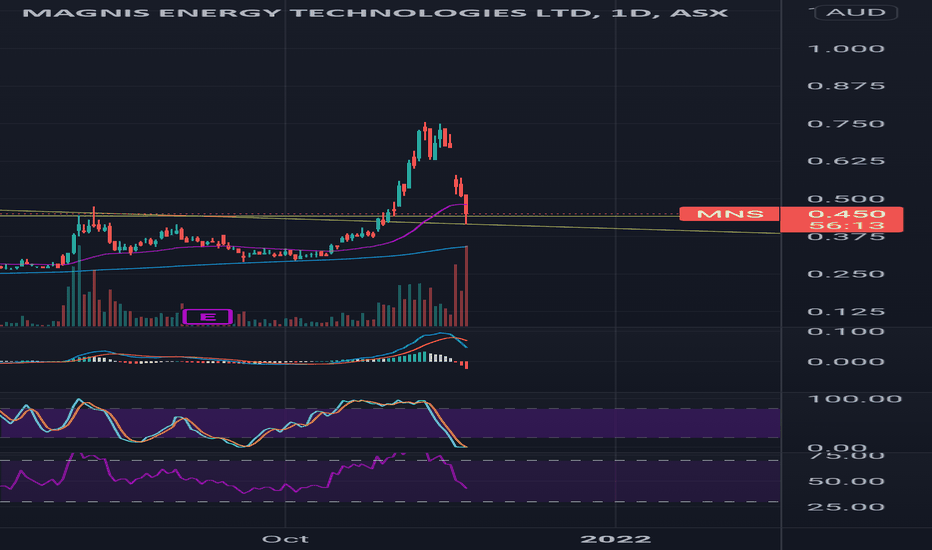Click the 0.875 price scale value
The image size is (932, 550).
point(846,86)
